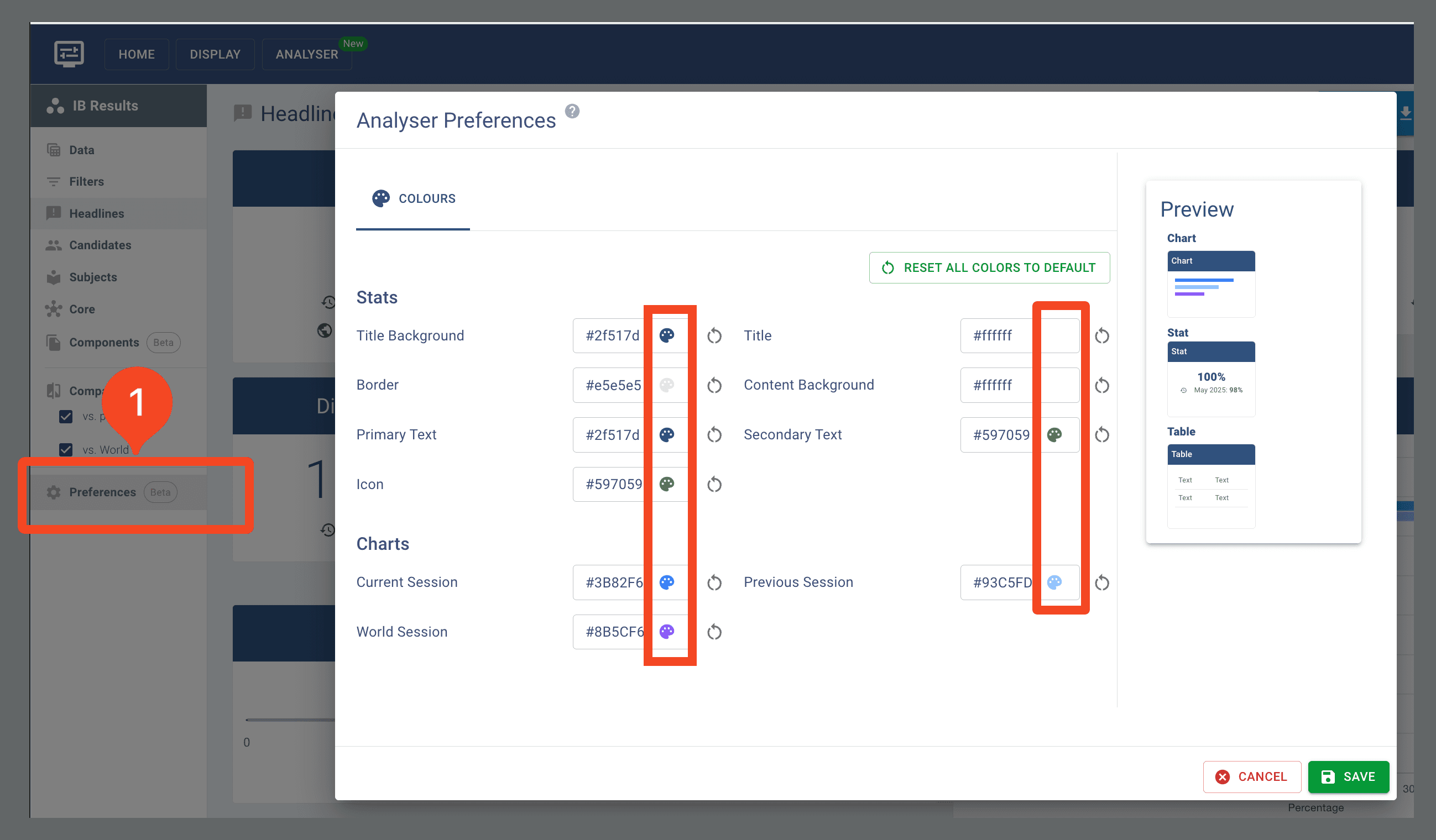Screen dimensions: 1436x840
Task: Go to the Display menu
Action: tap(215, 54)
